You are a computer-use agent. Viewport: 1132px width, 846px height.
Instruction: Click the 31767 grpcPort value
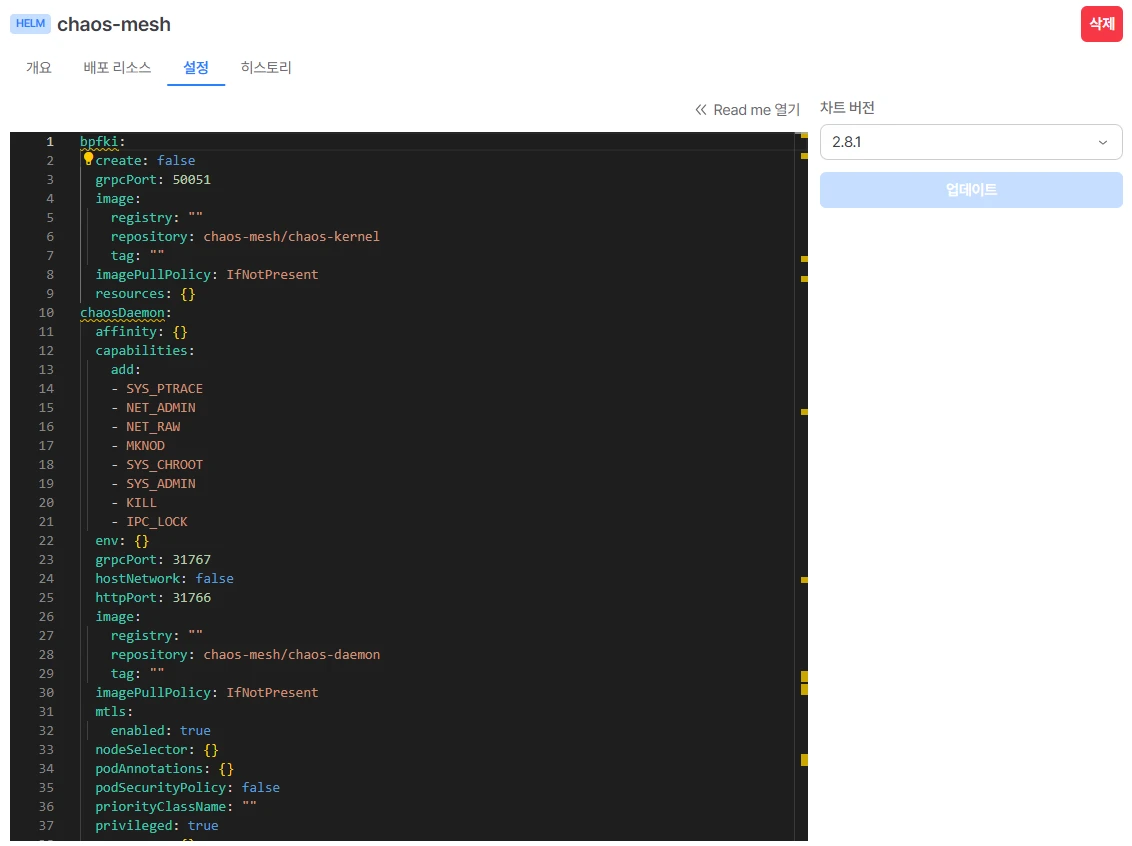click(x=191, y=559)
